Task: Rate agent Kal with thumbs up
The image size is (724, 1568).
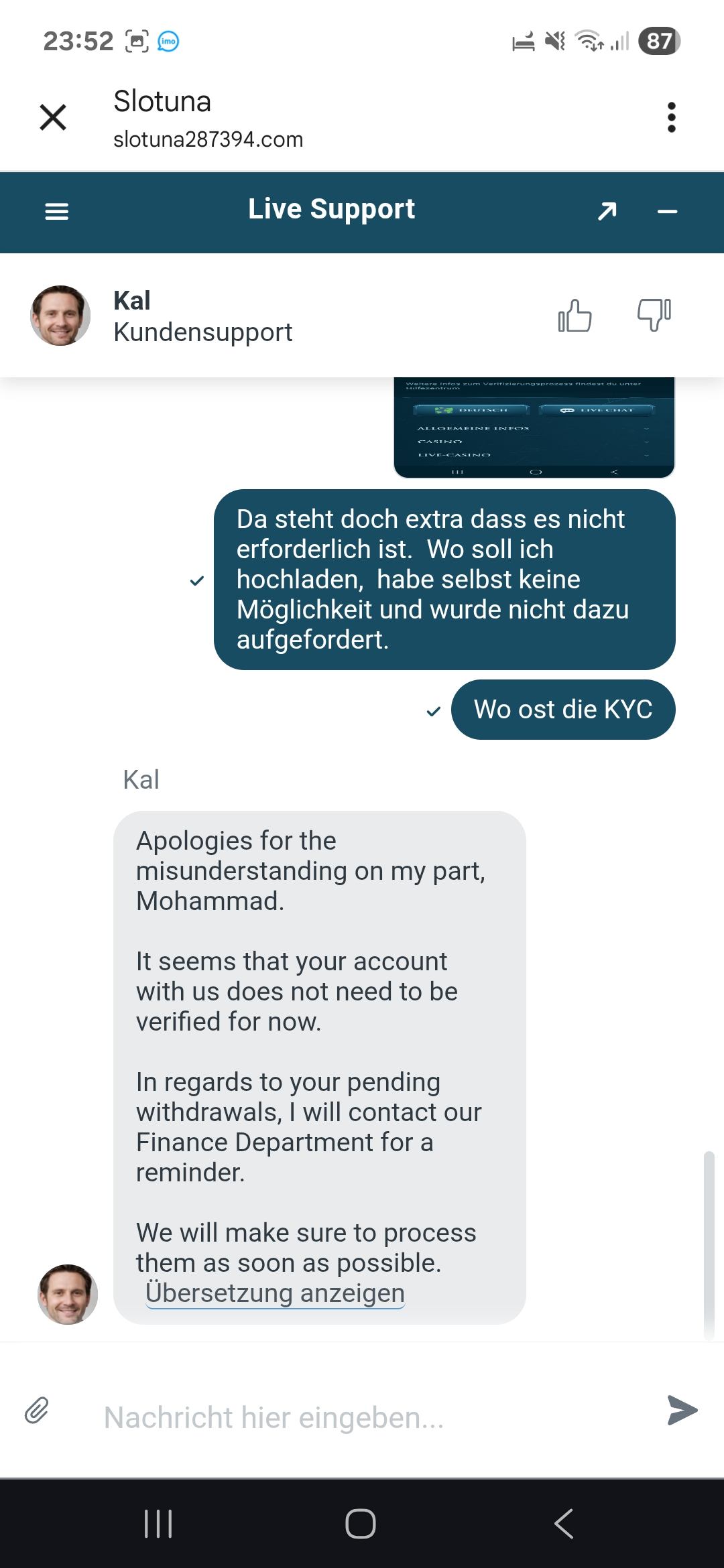Action: 575,316
